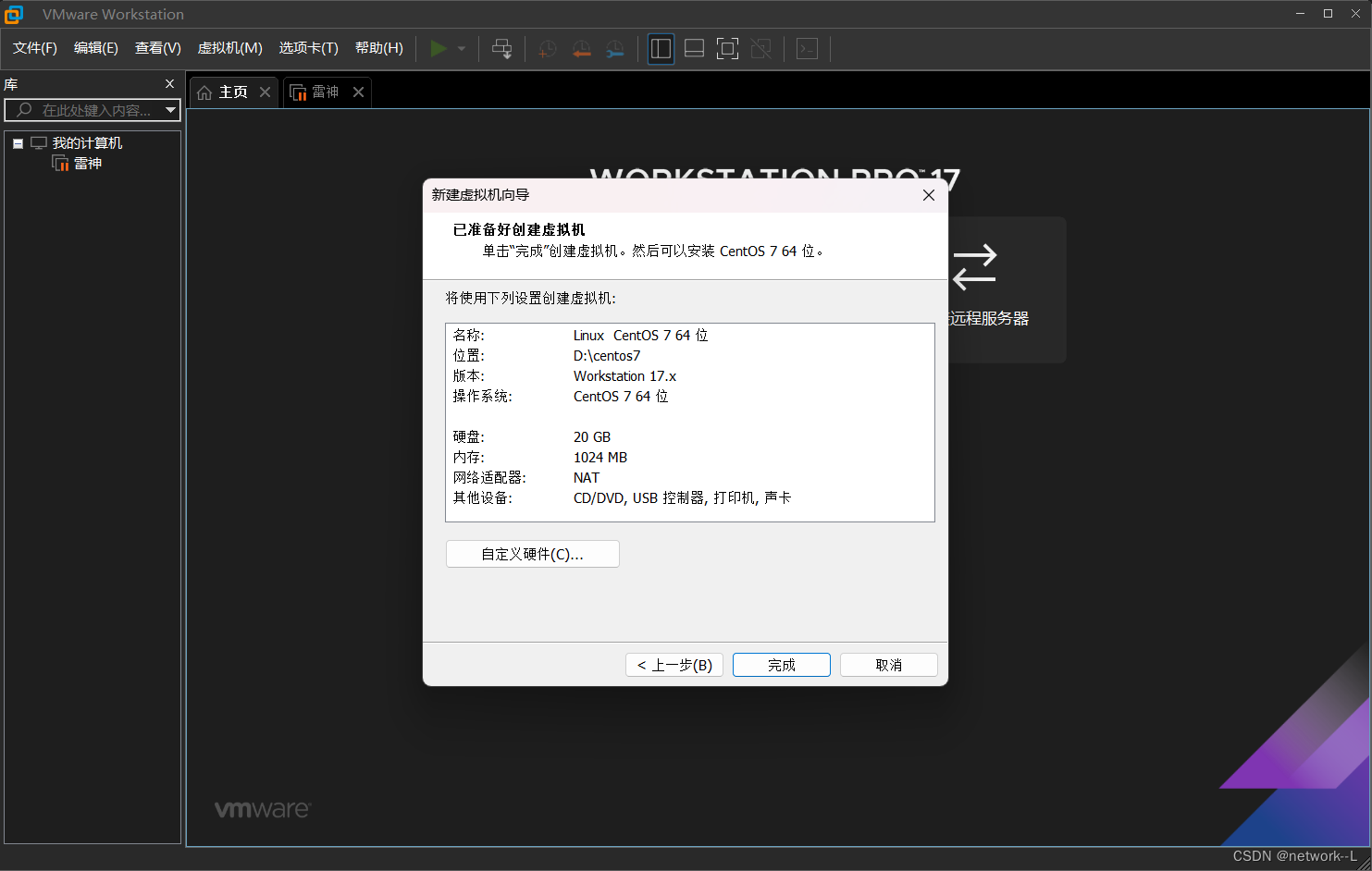Close the 主页 tab

[265, 92]
